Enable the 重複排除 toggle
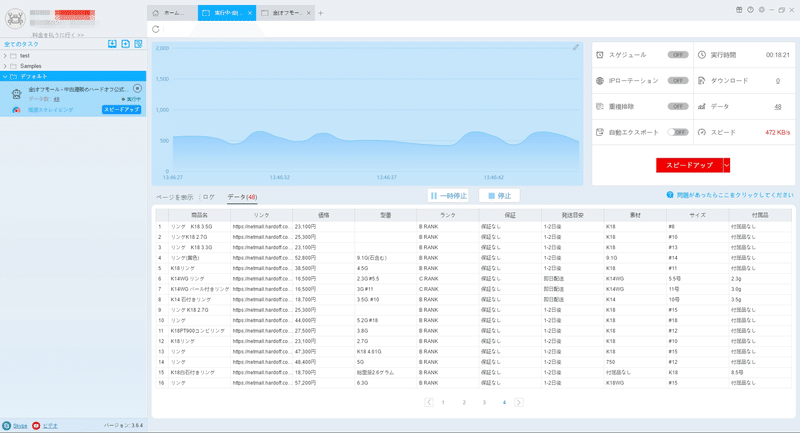Screen dimensions: 800x433 (x=678, y=106)
